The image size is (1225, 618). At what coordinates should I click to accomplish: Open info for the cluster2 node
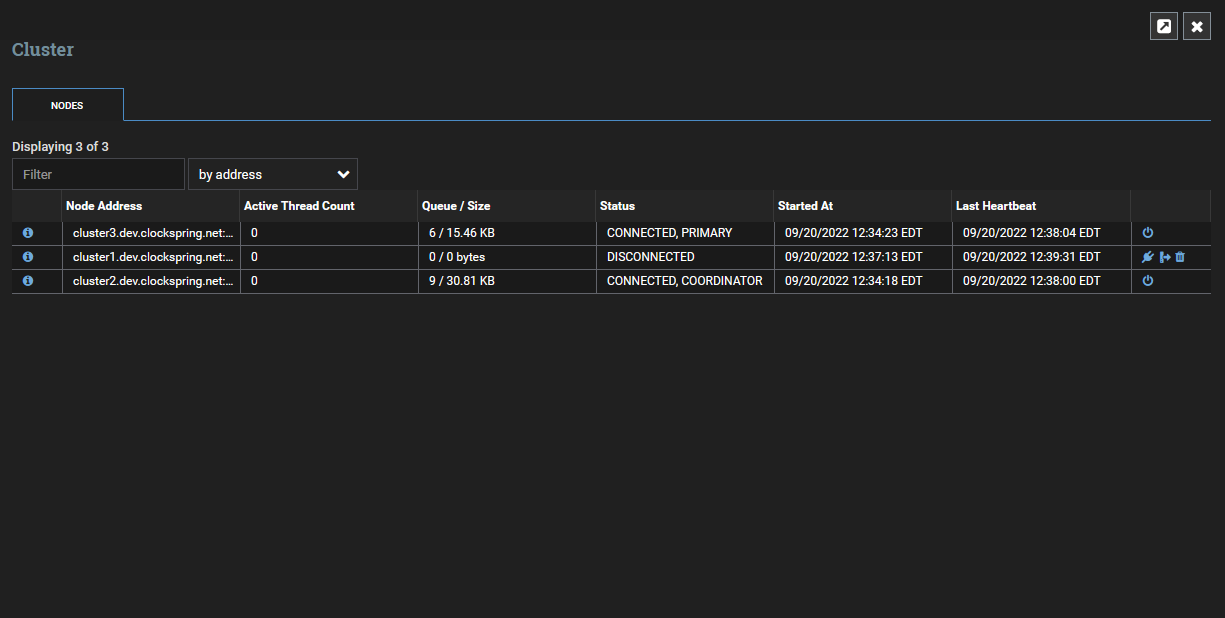[x=28, y=281]
